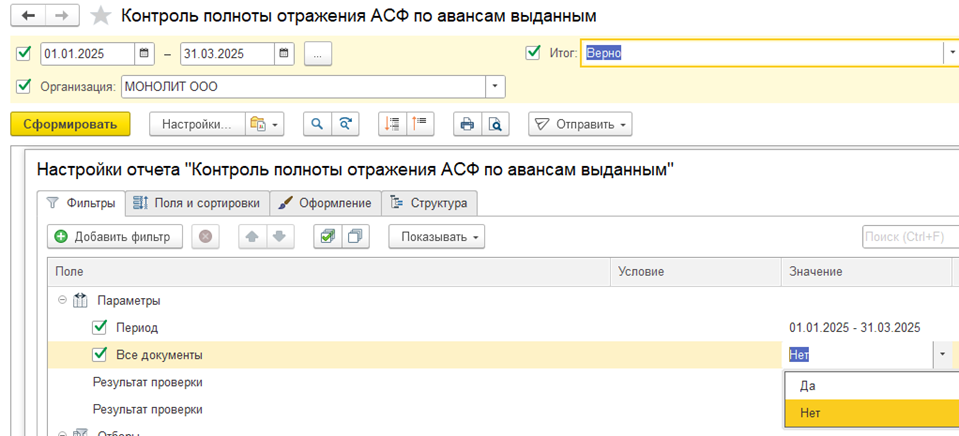The width and height of the screenshot is (959, 436).
Task: Collapse the Параметры tree group
Action: pos(62,300)
